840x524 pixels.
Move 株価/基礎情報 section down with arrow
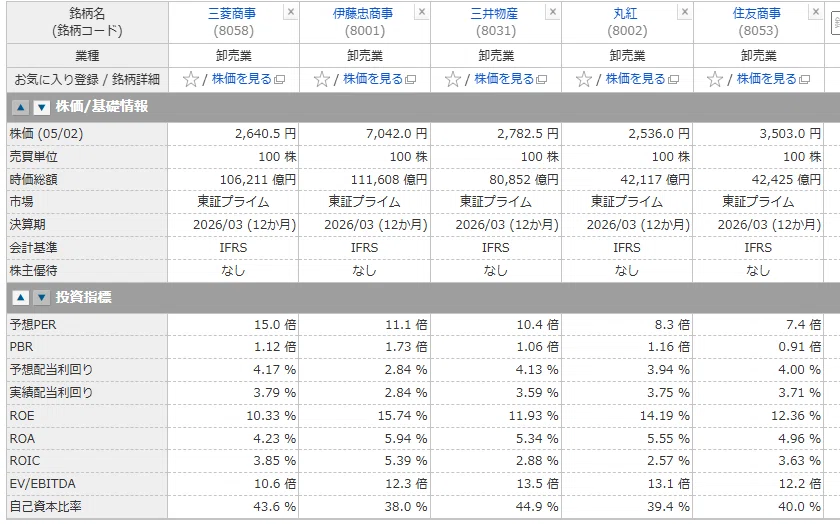(x=41, y=107)
